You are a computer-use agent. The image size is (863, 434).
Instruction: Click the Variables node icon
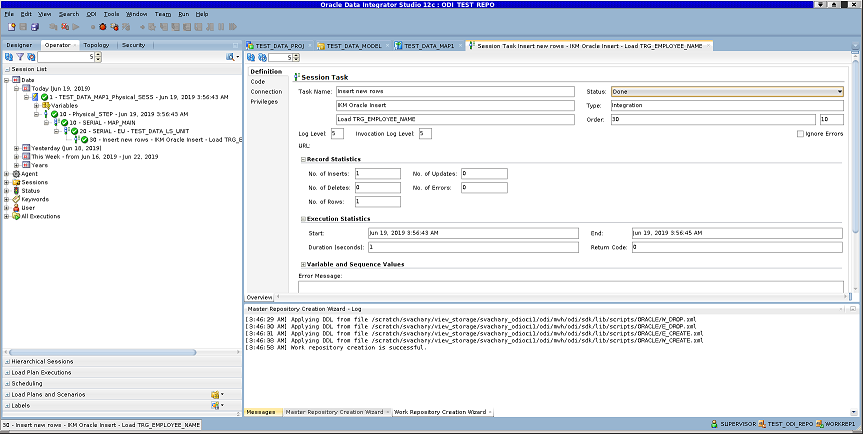[x=46, y=105]
